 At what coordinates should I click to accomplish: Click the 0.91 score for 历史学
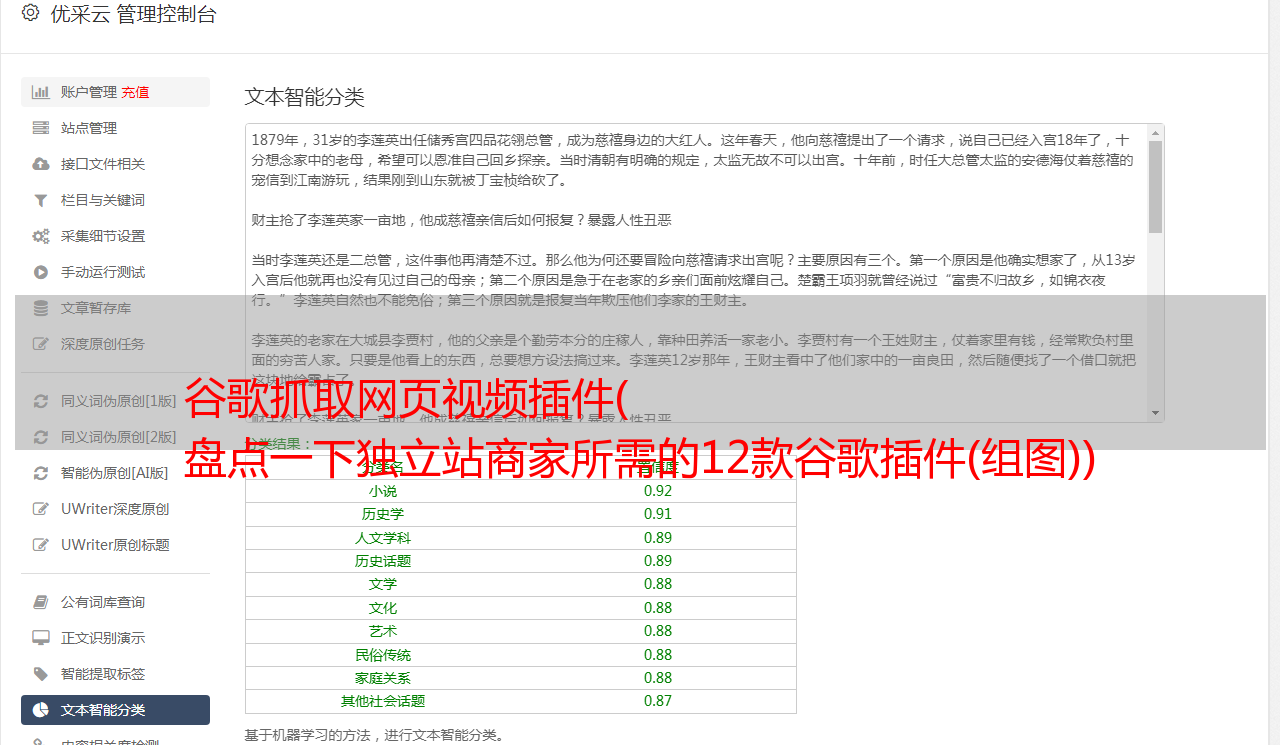coord(658,514)
